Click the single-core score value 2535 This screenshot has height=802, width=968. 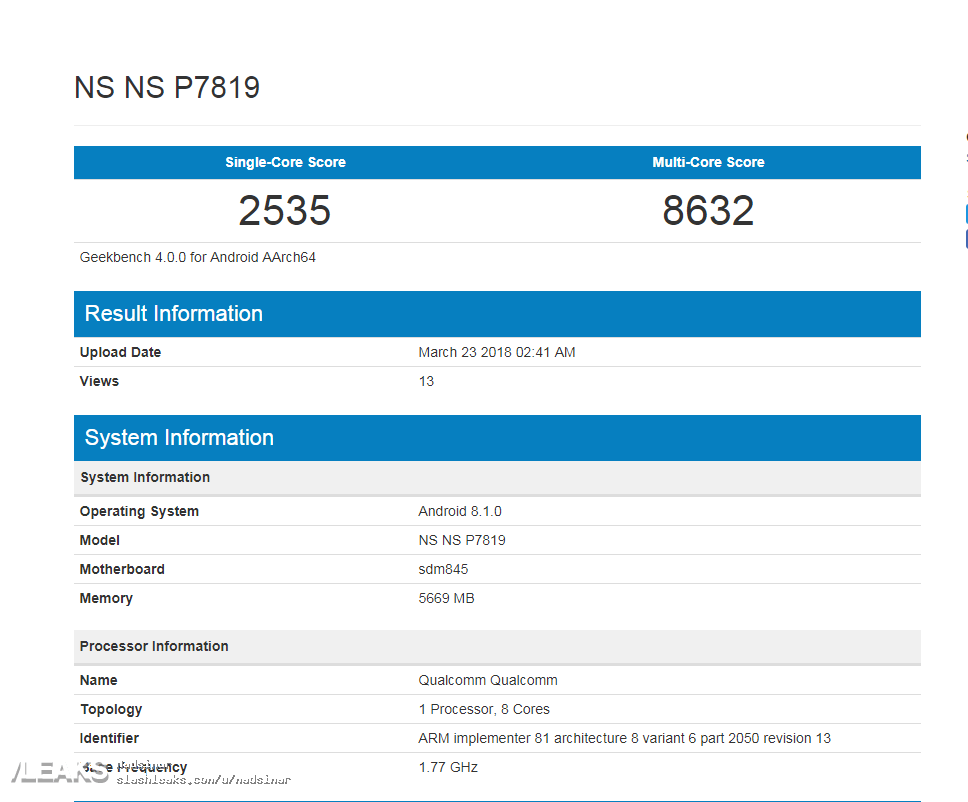(x=285, y=210)
